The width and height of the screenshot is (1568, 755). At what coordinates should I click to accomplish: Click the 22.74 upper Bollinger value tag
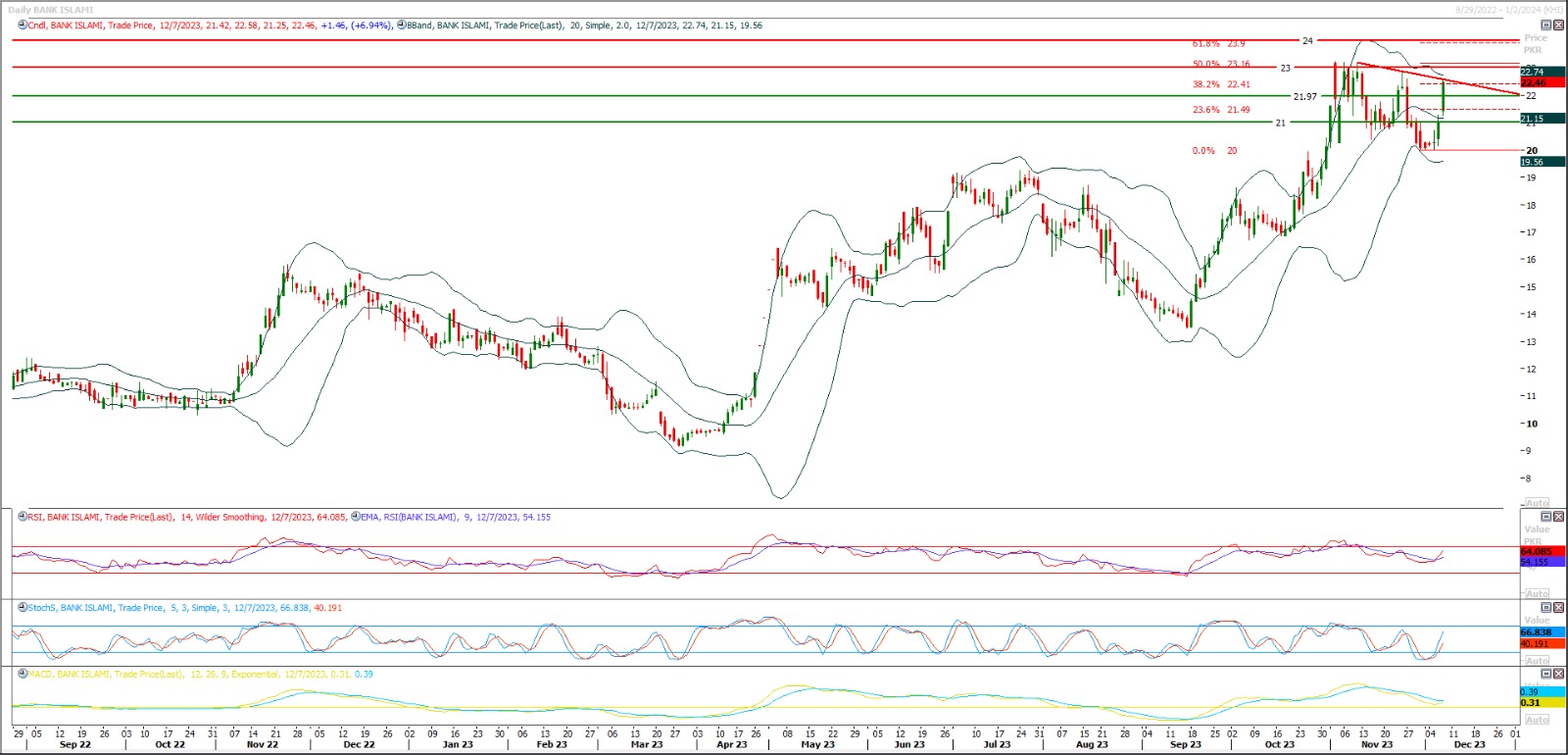pos(1543,72)
